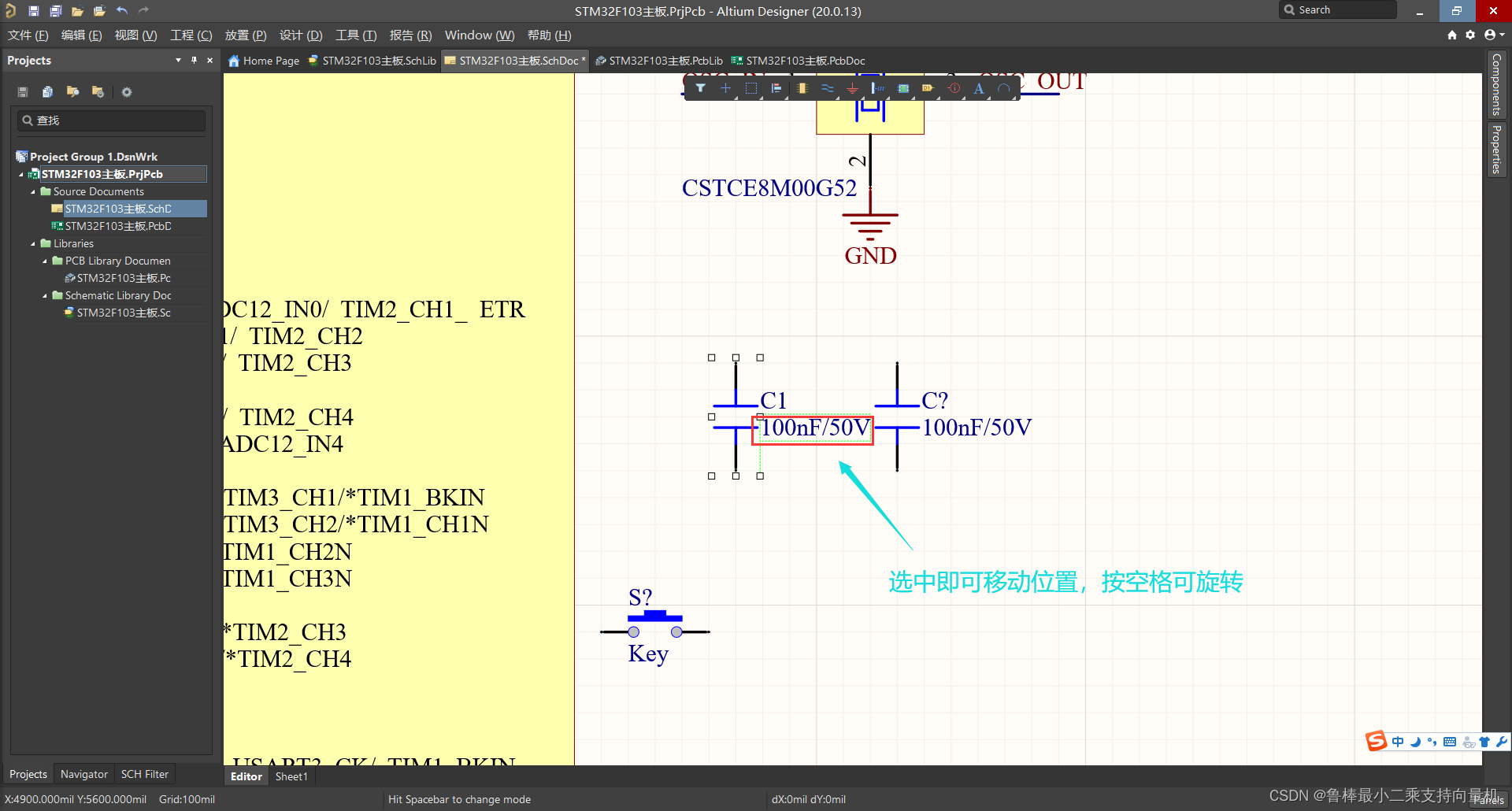
Task: Choose the Place Text String tool
Action: click(979, 89)
